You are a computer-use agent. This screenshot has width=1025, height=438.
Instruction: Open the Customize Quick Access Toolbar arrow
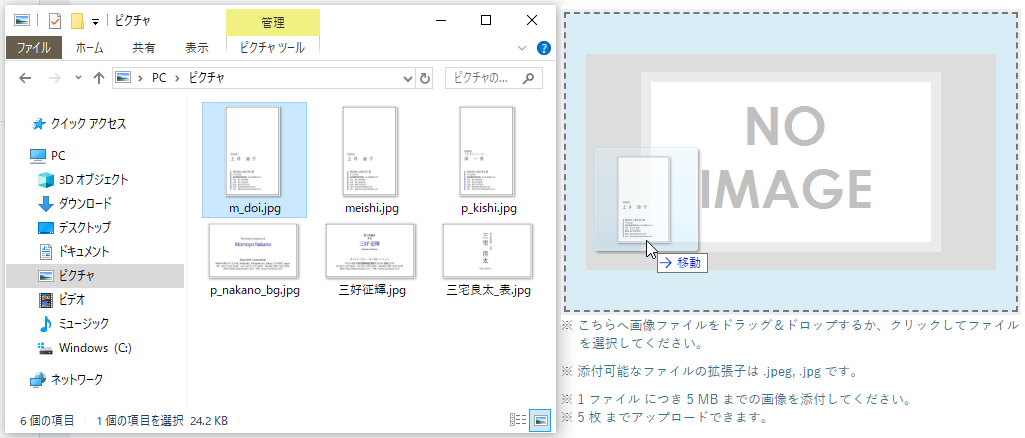click(x=95, y=22)
